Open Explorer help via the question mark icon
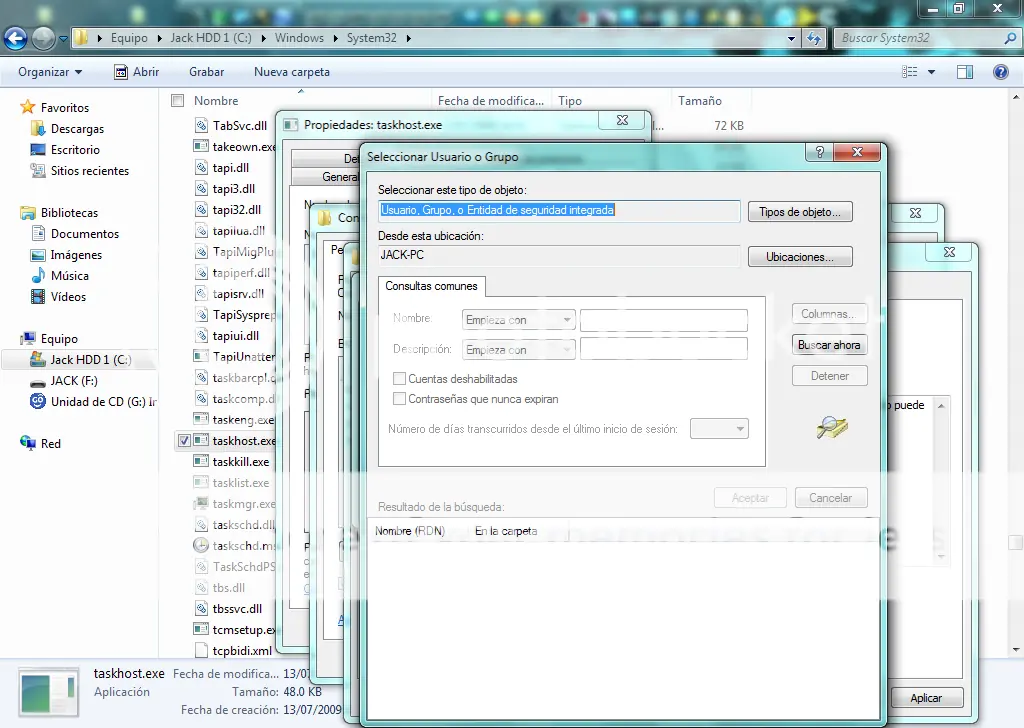Viewport: 1024px width, 728px height. click(x=1000, y=72)
